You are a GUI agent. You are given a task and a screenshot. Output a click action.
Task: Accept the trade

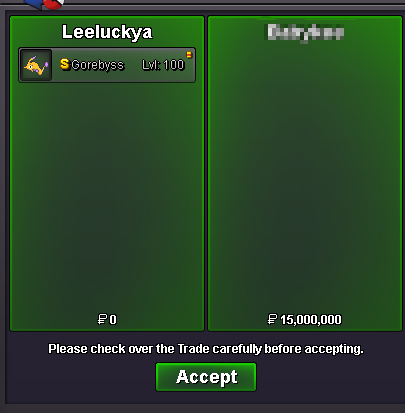point(206,377)
